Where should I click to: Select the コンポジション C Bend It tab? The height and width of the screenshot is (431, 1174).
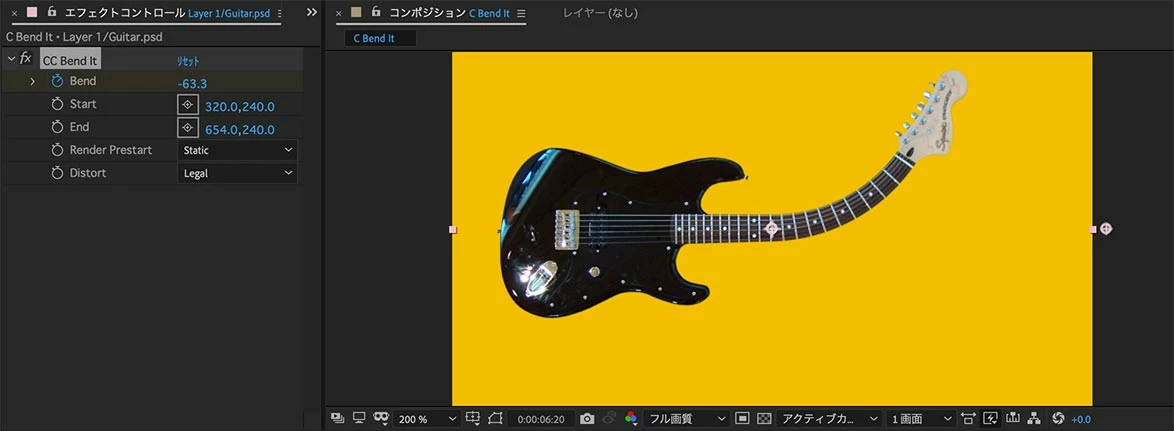(x=451, y=13)
